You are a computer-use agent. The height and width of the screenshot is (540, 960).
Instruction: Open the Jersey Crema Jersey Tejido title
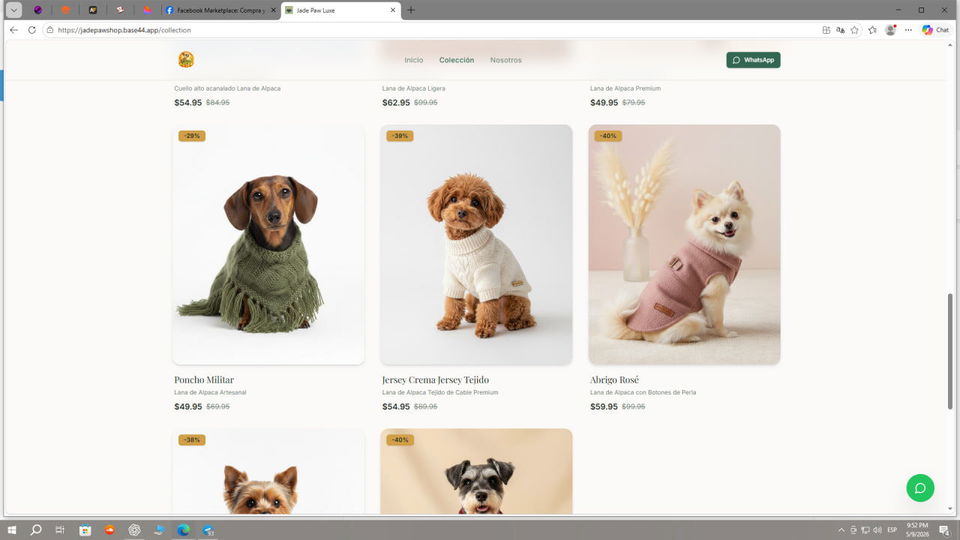435,380
